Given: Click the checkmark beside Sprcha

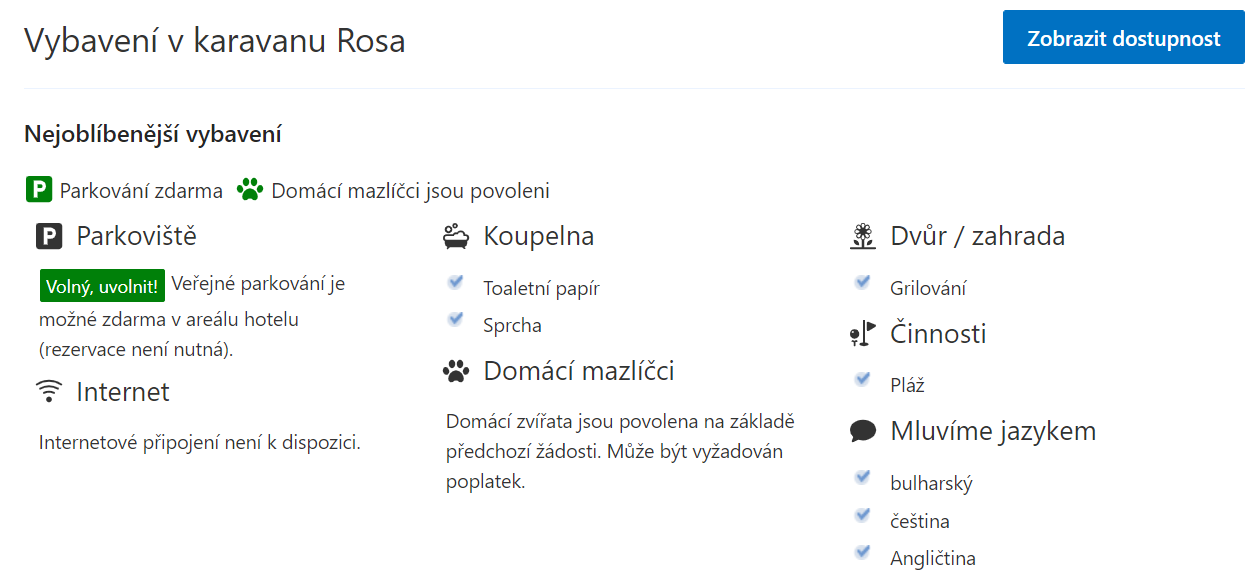Looking at the screenshot, I should pos(456,320).
